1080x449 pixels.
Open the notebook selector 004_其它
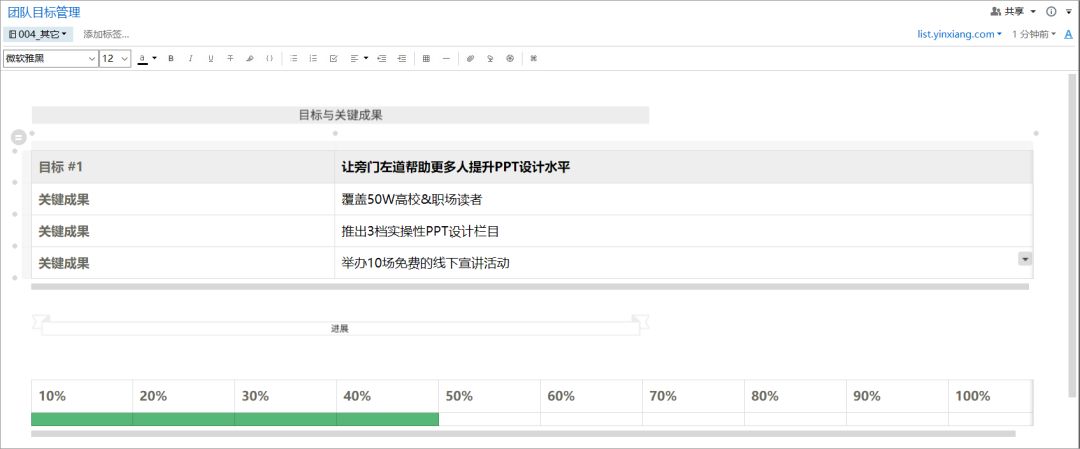[x=38, y=34]
